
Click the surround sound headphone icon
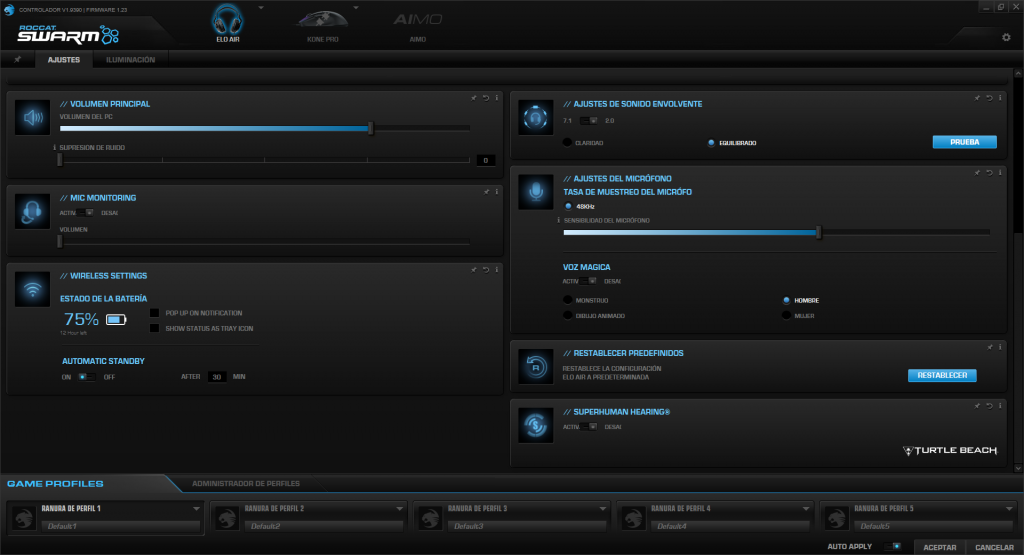(x=536, y=118)
